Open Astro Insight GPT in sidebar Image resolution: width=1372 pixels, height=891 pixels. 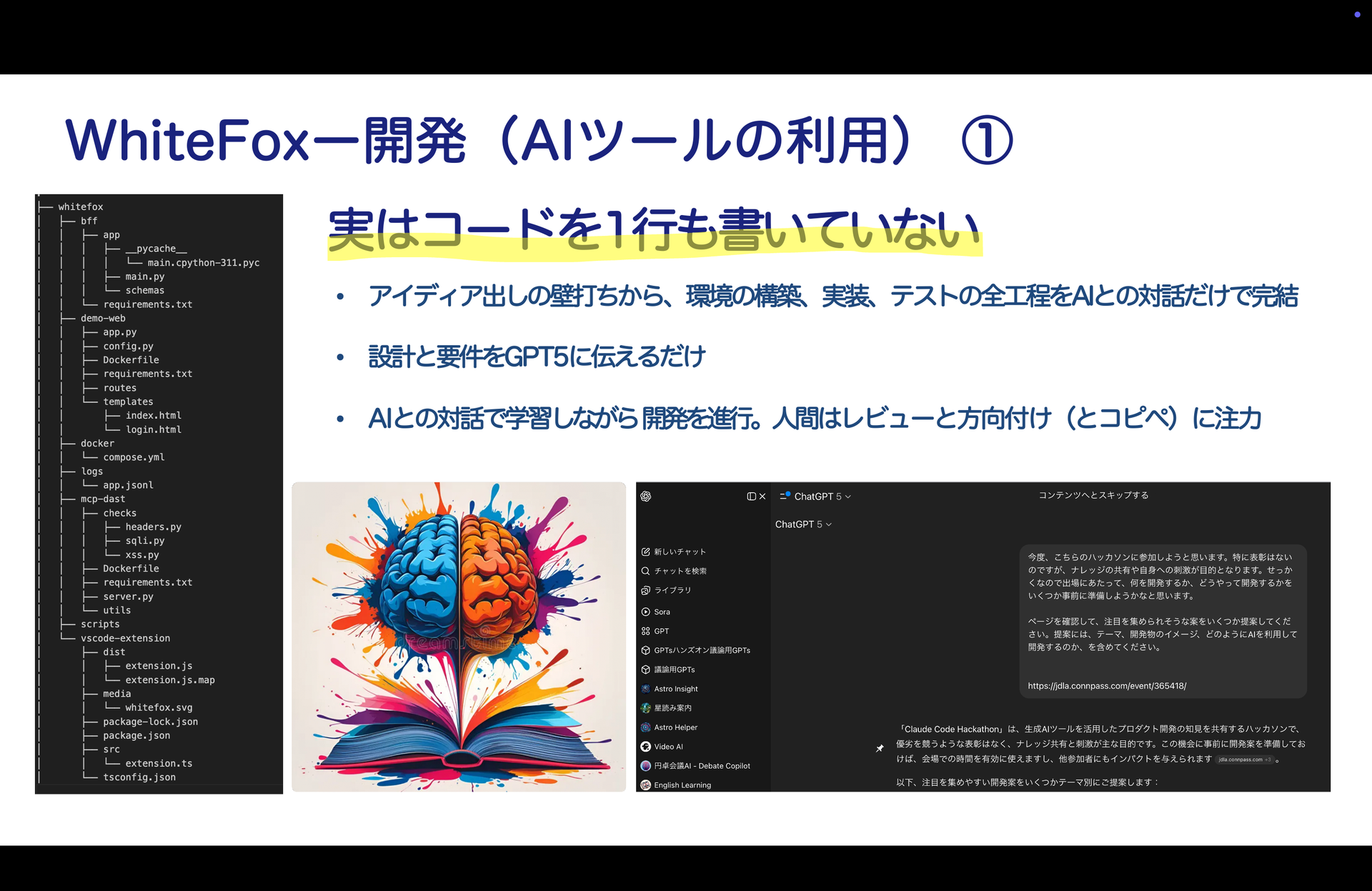pyautogui.click(x=675, y=689)
